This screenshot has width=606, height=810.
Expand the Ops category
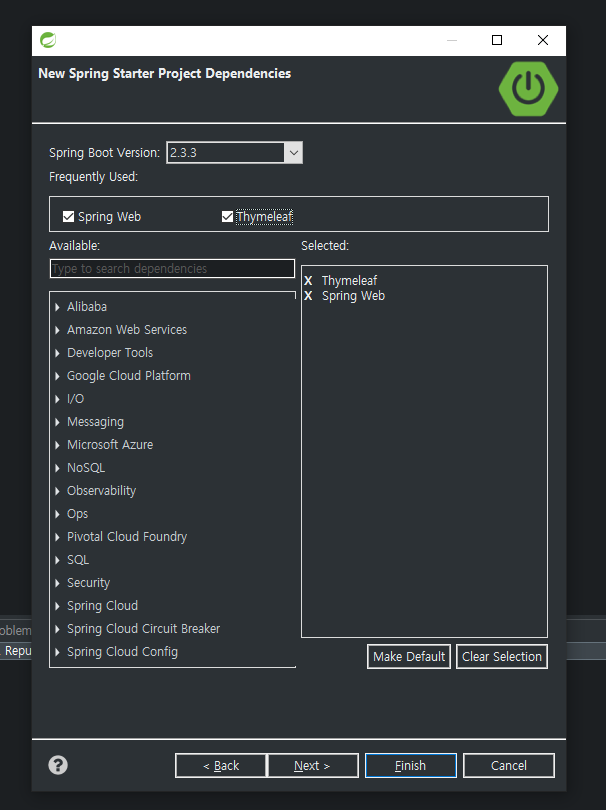click(x=57, y=513)
